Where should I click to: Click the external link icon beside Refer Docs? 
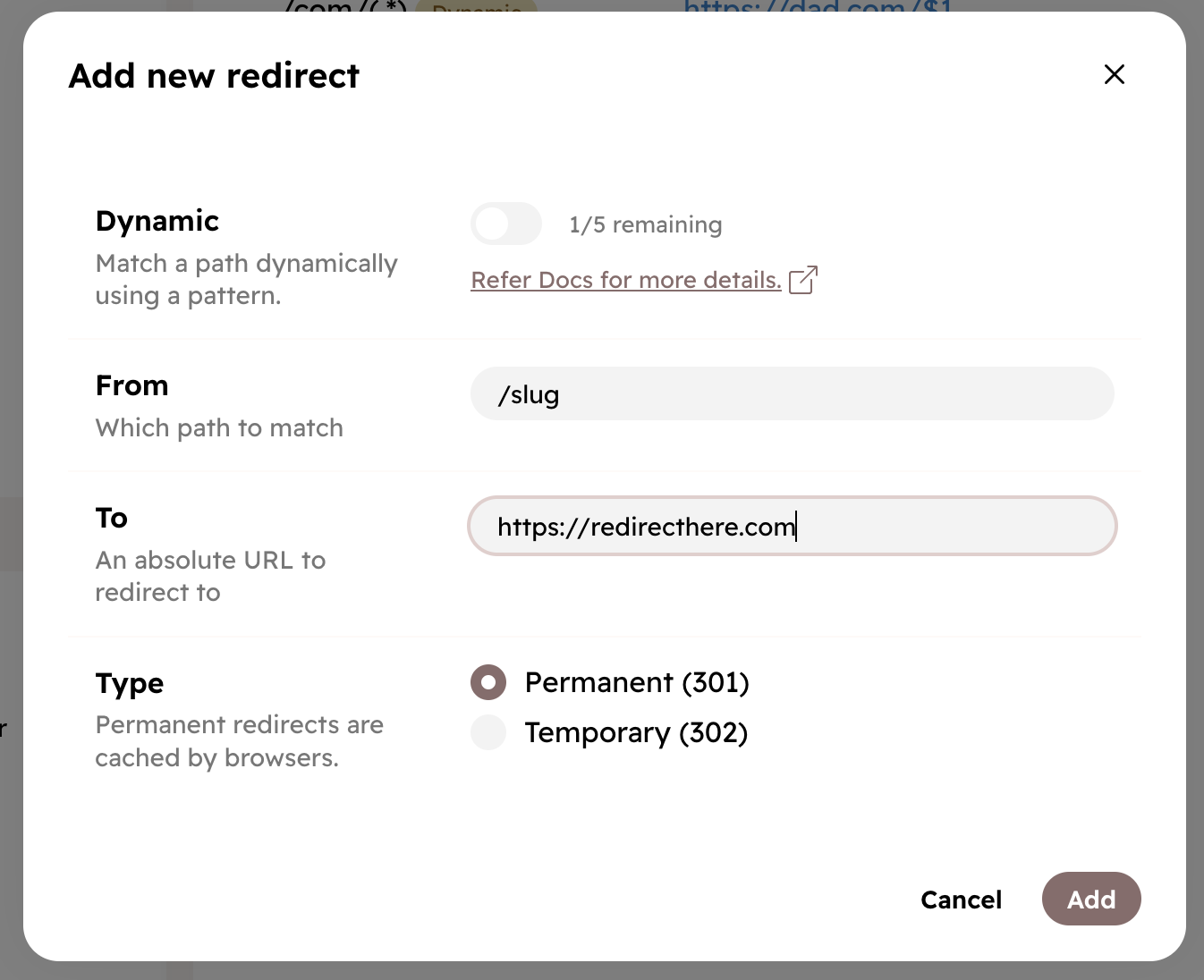(803, 280)
